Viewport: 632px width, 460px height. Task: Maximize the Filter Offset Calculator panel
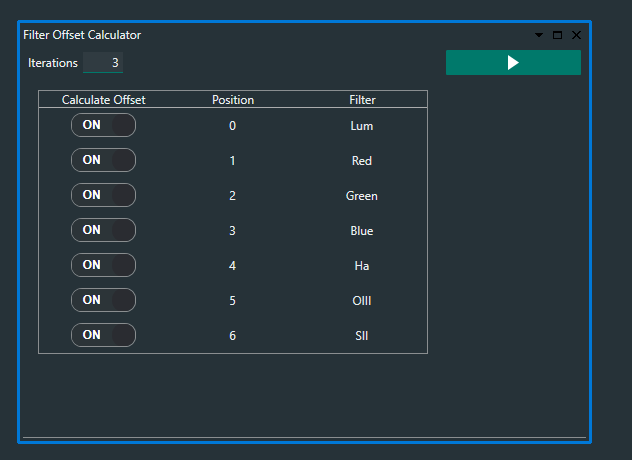point(558,35)
